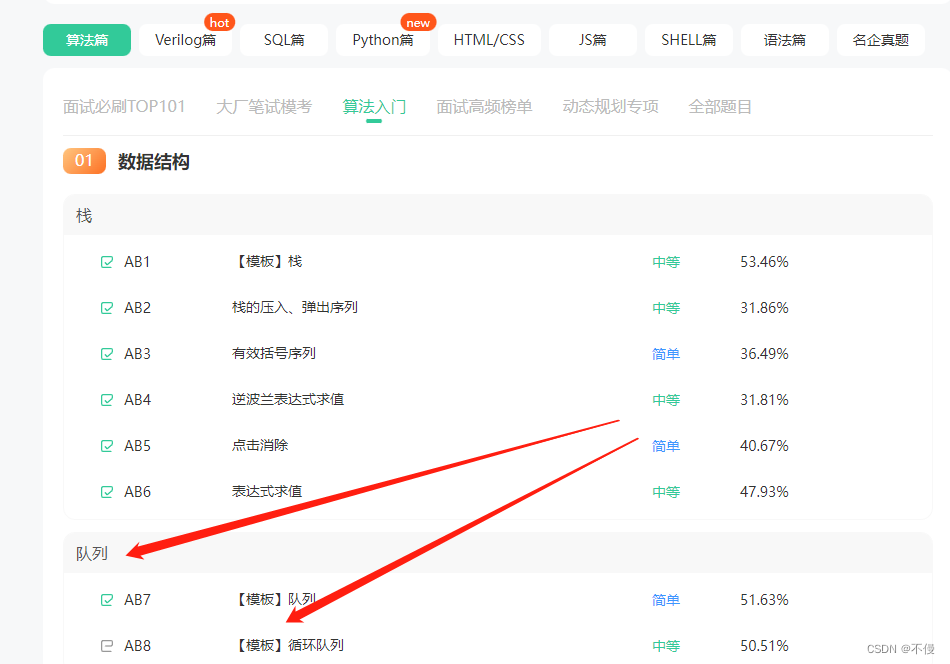
Task: Click problem ID AB4
Action: (x=138, y=400)
